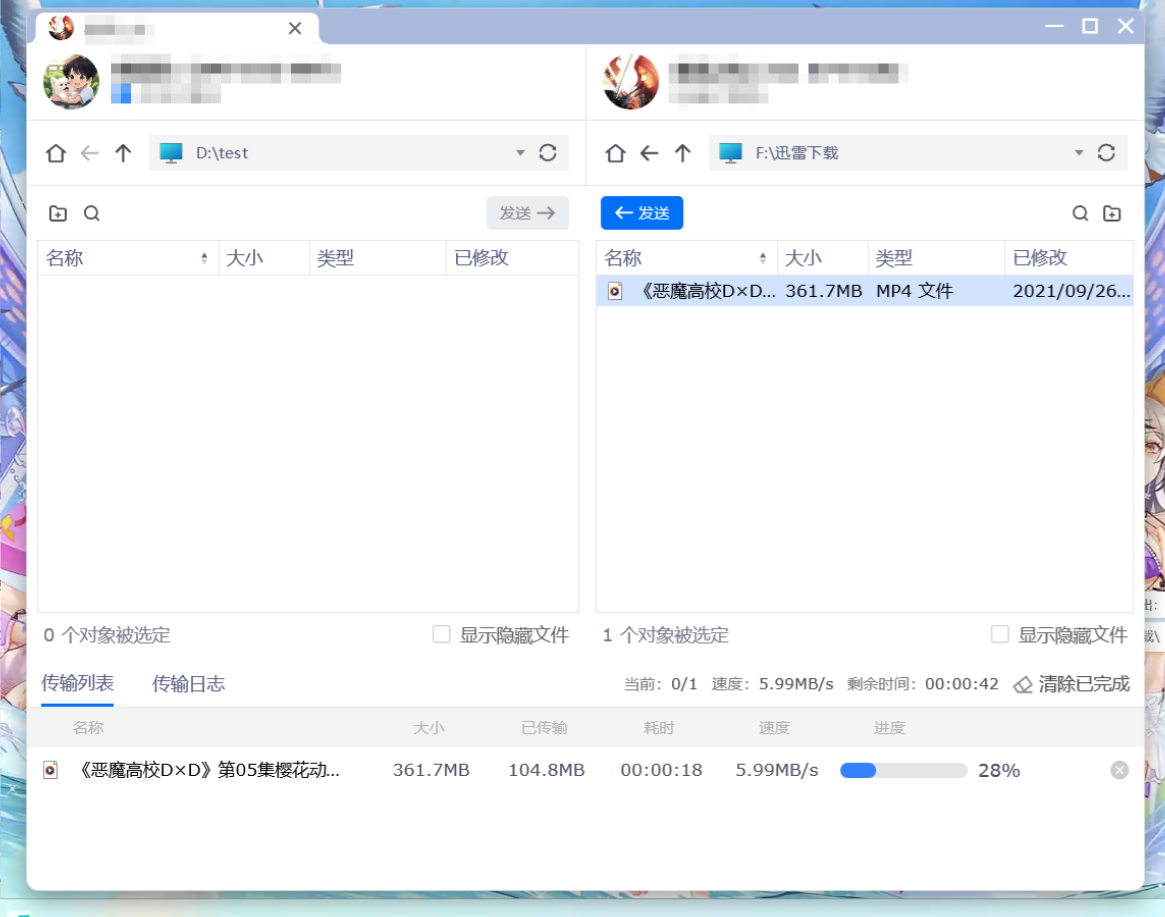Click blue 发送 button in right pane
Screen dimensions: 1165x917
coord(642,213)
